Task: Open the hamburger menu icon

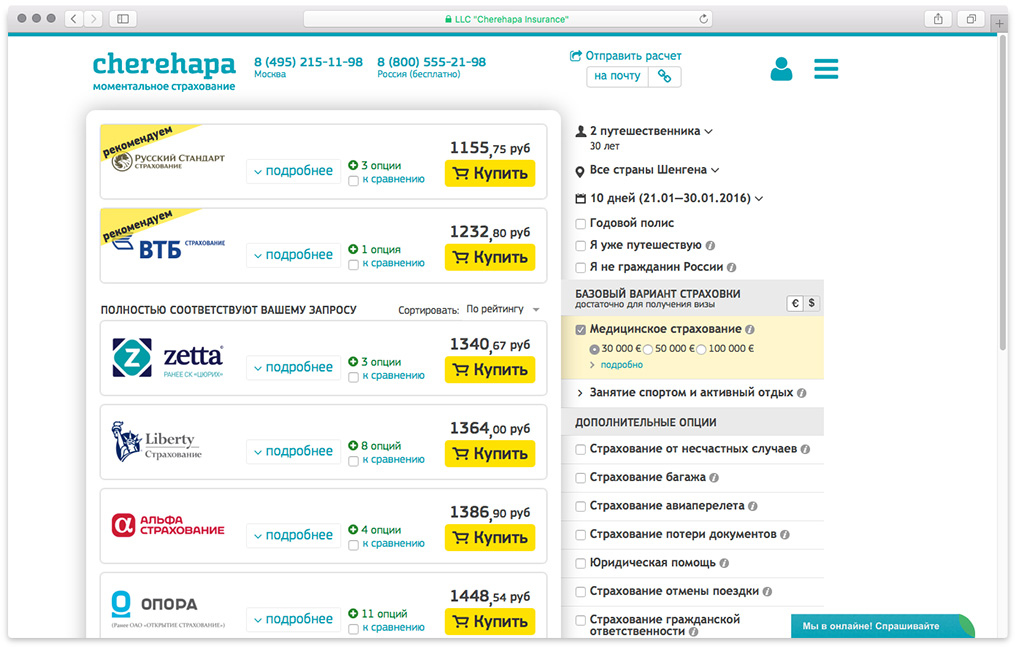Action: [826, 69]
